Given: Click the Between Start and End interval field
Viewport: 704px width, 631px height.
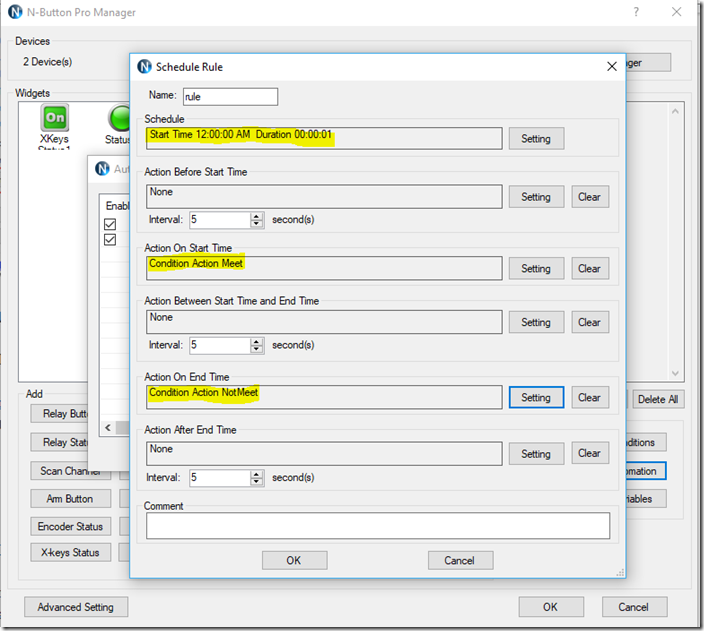Looking at the screenshot, I should point(220,345).
